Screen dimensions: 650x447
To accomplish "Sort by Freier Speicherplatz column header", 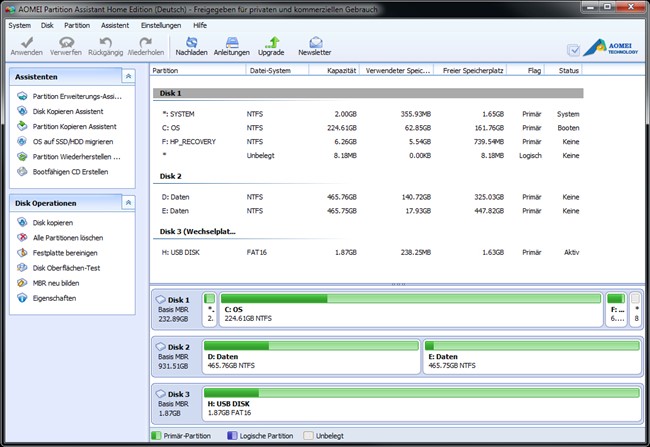I will [470, 70].
